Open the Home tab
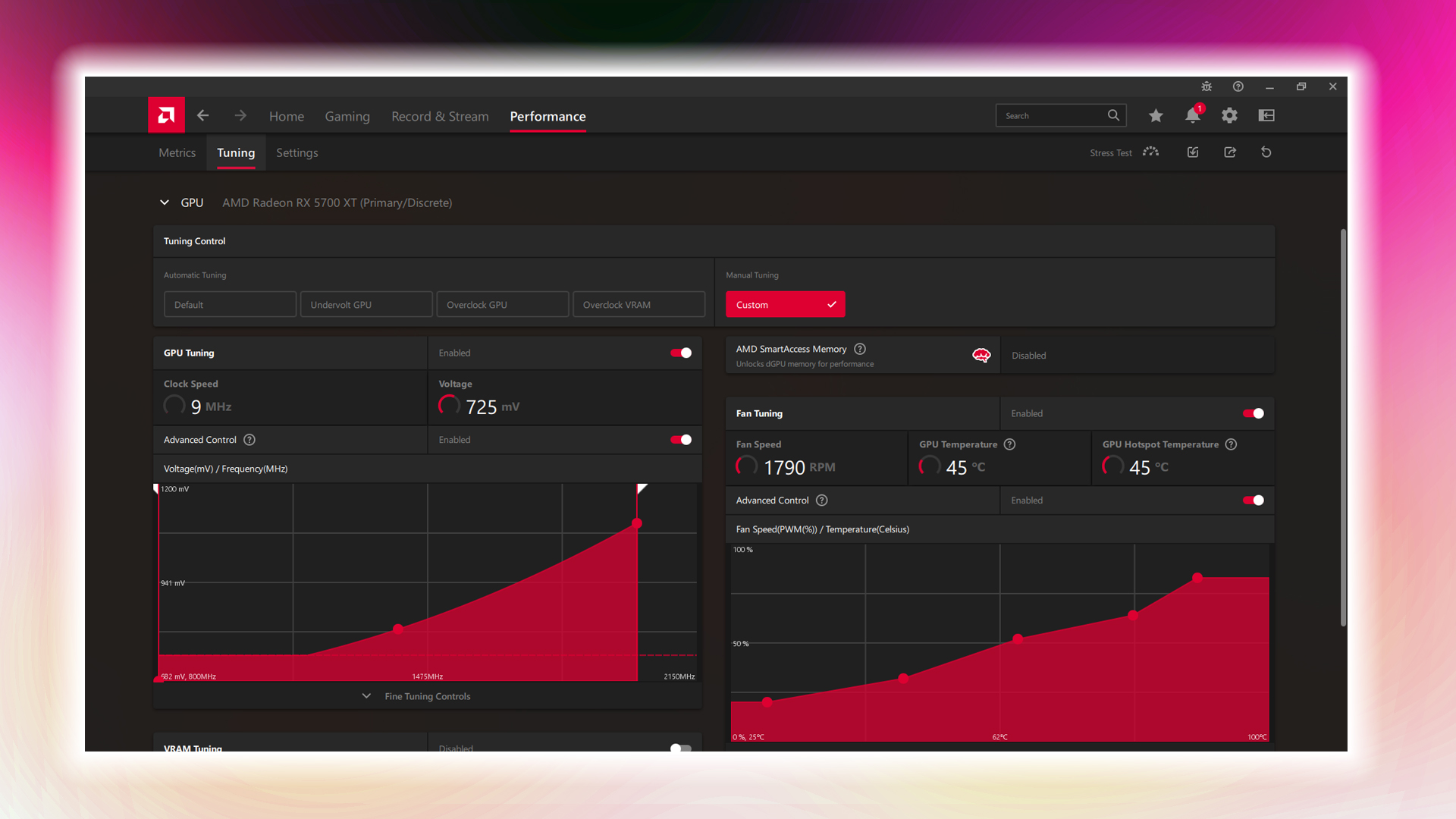The width and height of the screenshot is (1456, 819). 287,116
